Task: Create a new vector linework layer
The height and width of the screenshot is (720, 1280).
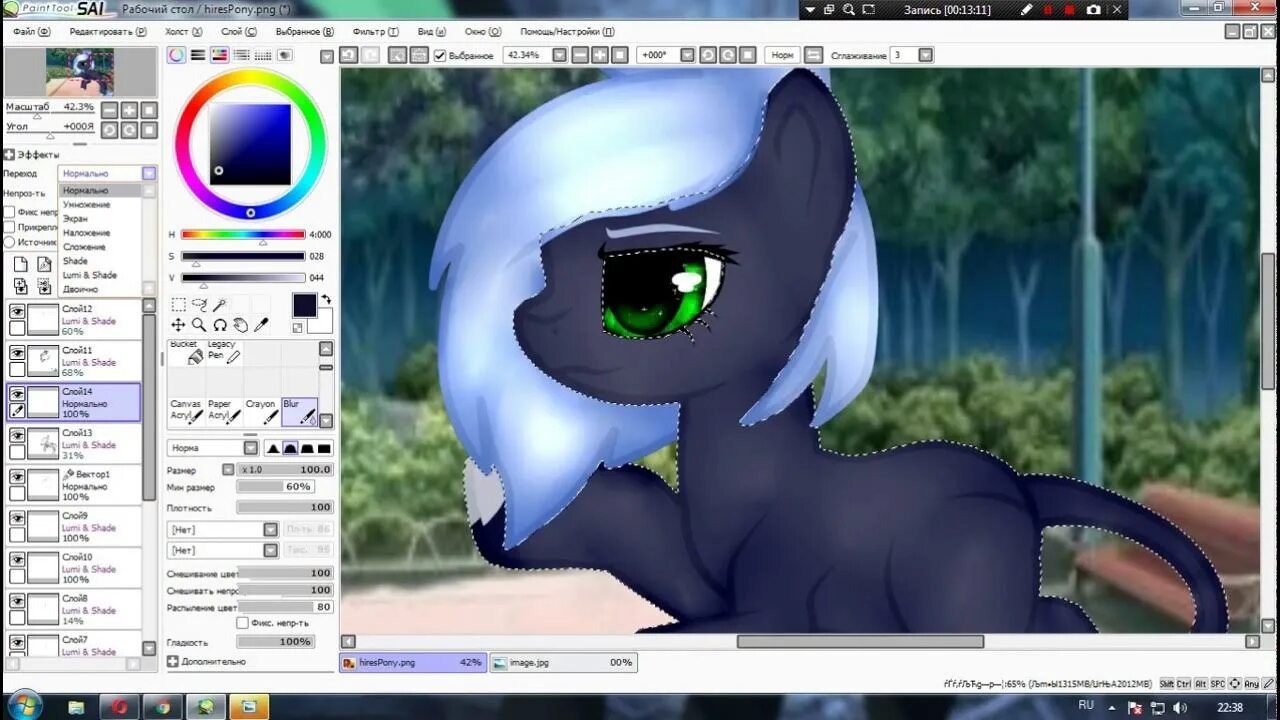Action: coord(44,264)
